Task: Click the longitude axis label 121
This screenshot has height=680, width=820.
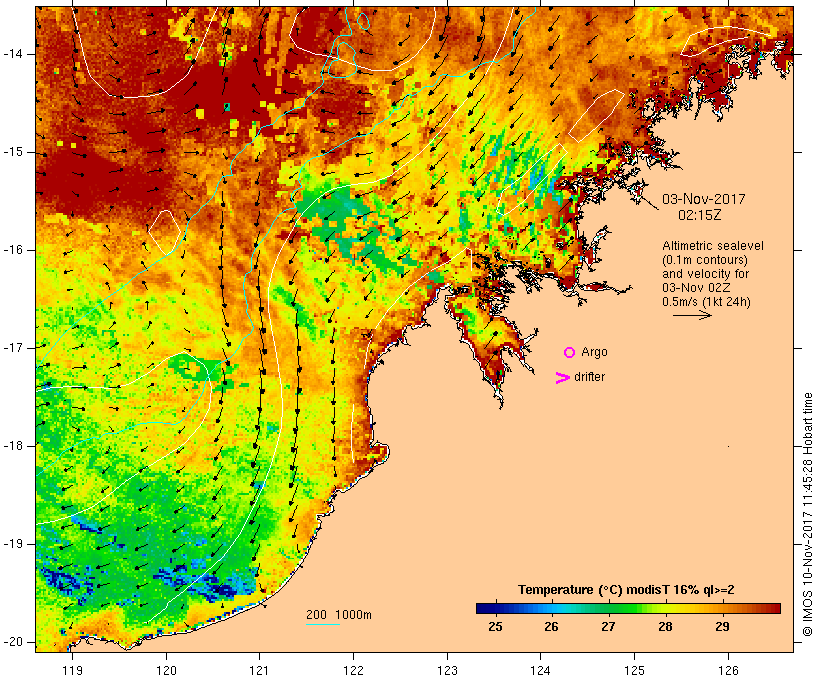Action: click(259, 670)
